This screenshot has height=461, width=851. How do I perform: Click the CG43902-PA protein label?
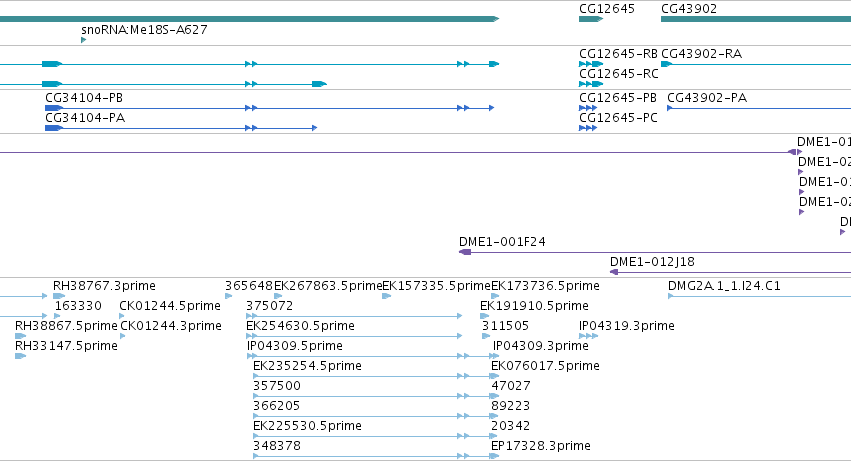tap(707, 98)
